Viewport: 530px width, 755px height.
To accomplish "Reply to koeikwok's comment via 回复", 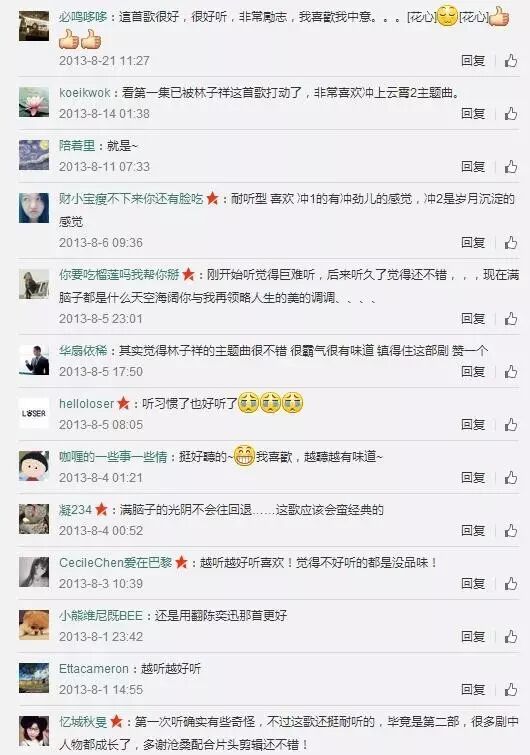I will [473, 114].
